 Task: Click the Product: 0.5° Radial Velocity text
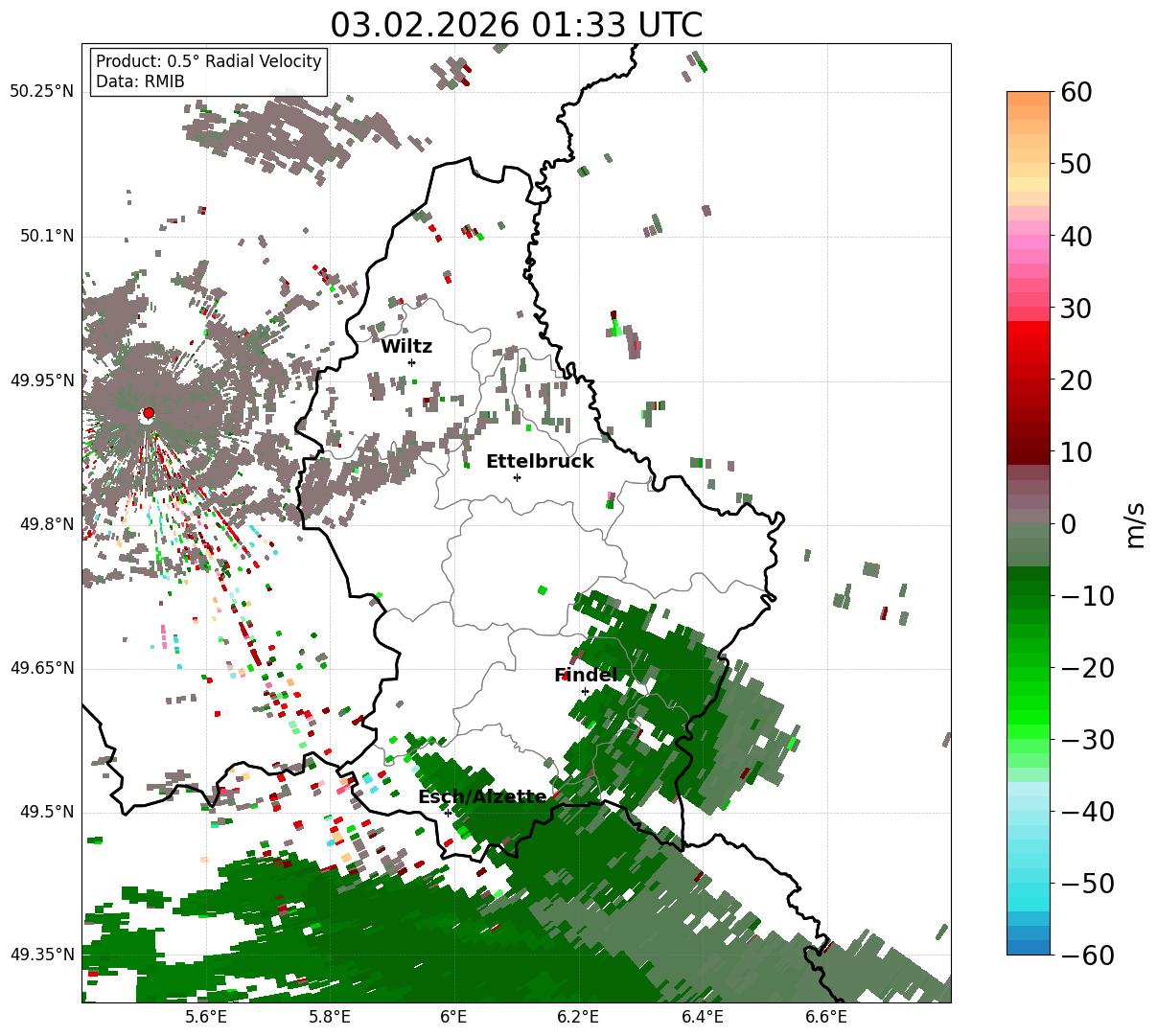208,61
